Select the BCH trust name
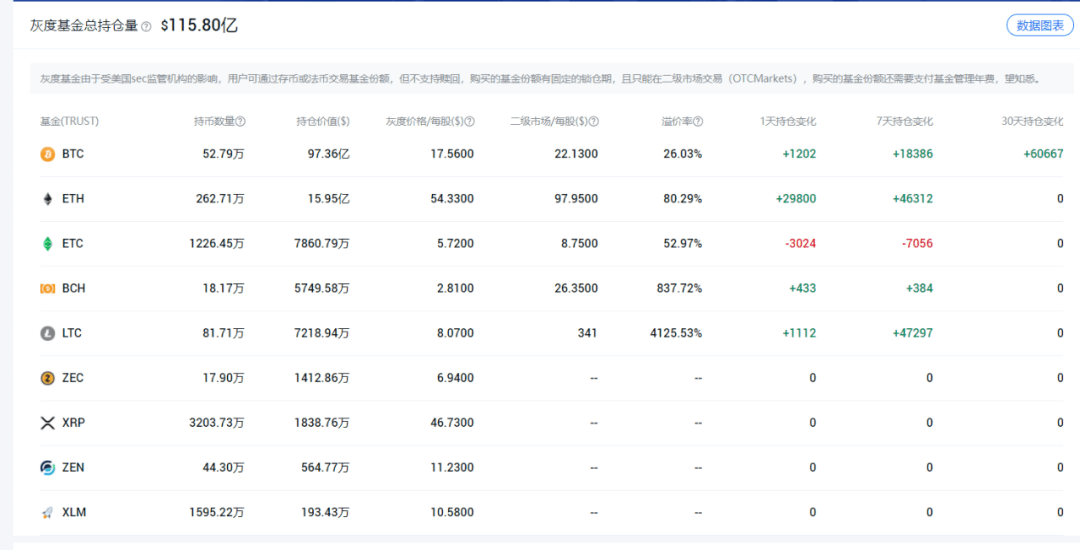 pyautogui.click(x=74, y=288)
